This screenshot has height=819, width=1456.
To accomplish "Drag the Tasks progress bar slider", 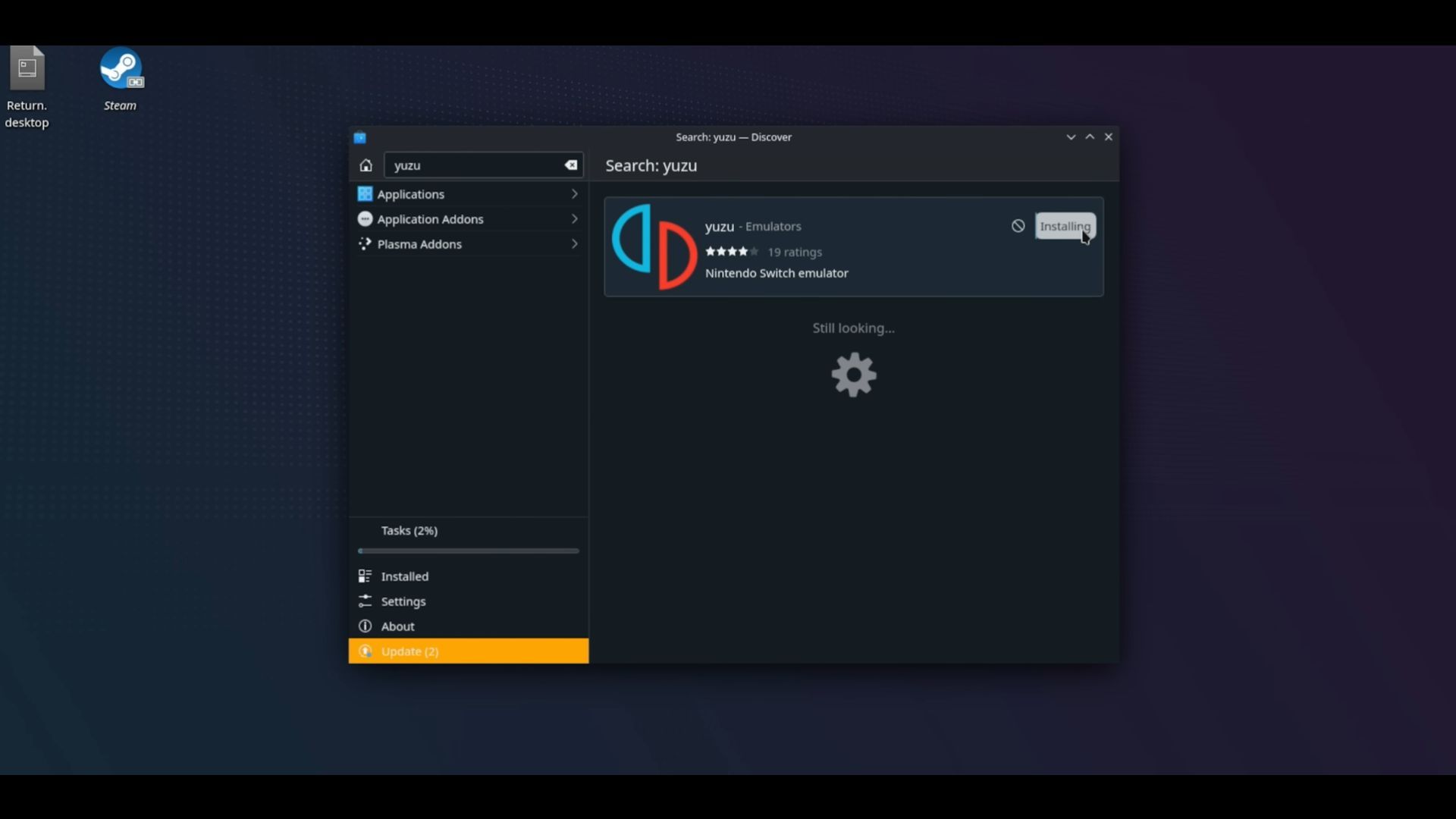I will tap(362, 550).
